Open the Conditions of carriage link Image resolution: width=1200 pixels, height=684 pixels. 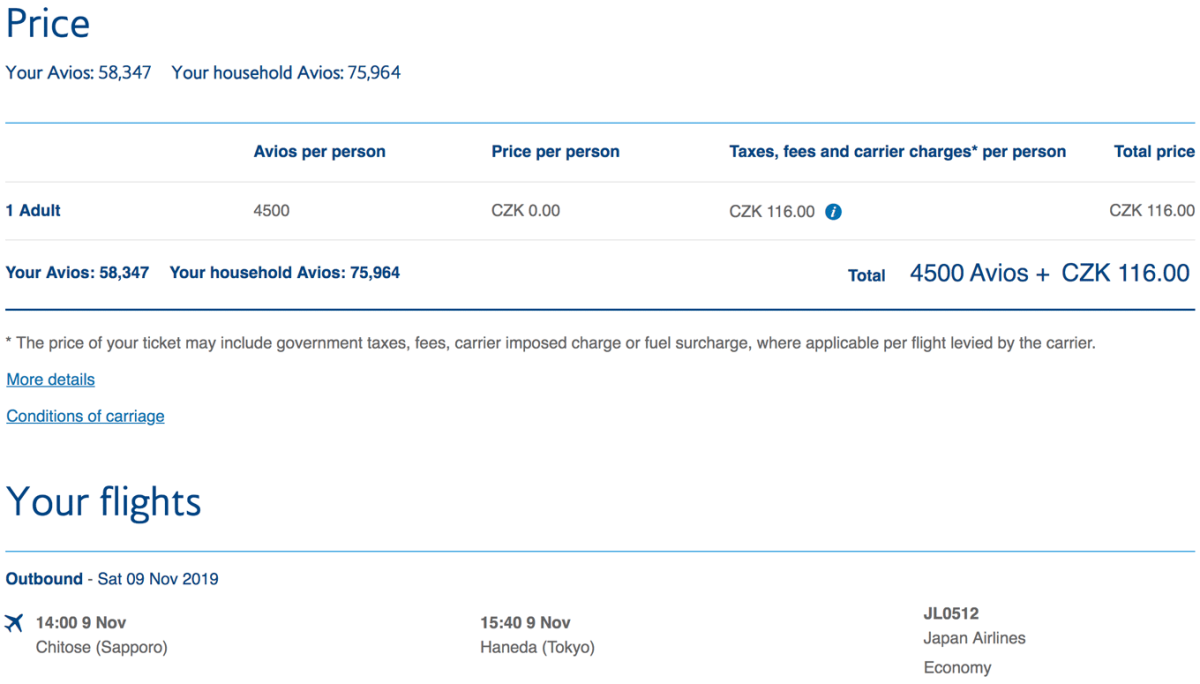[x=85, y=416]
